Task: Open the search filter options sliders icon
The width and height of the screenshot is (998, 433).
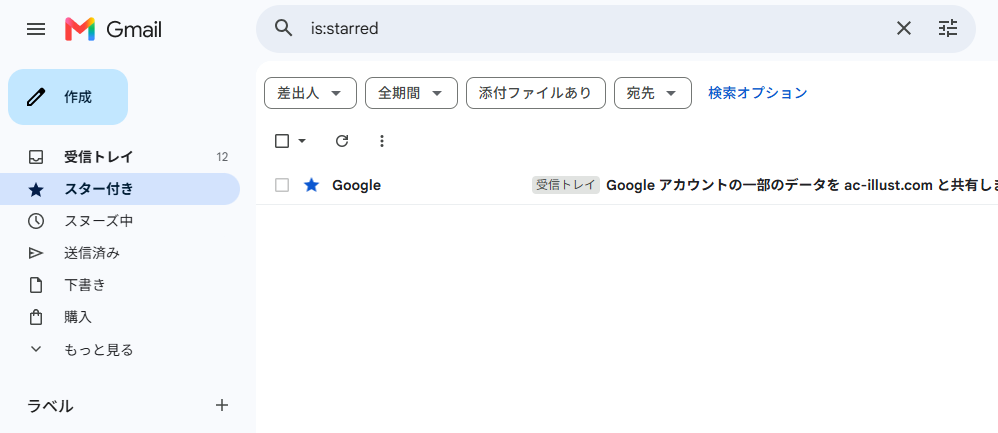Action: coord(948,28)
